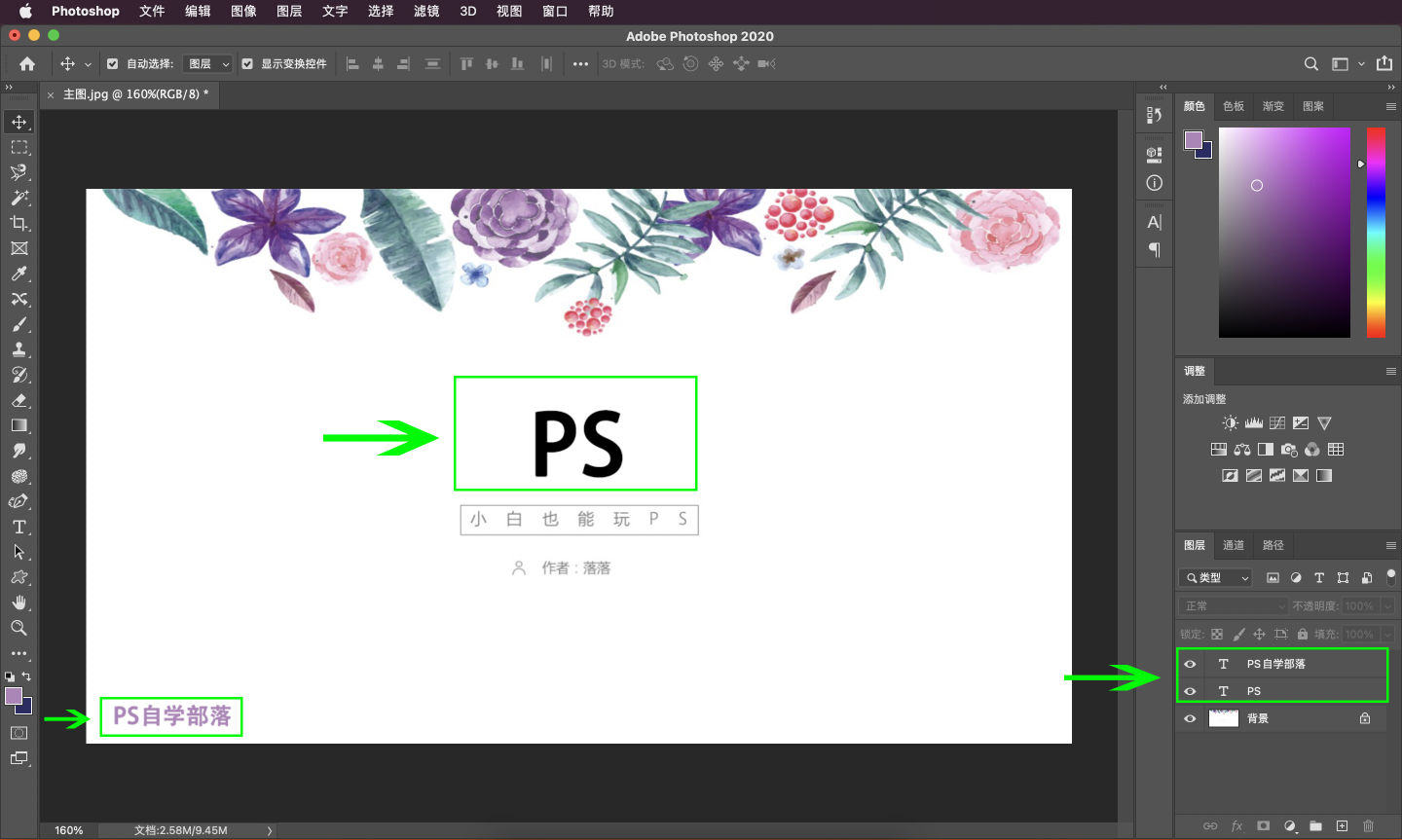This screenshot has width=1402, height=840.
Task: Toggle the 自动选择 checkbox
Action: (113, 64)
